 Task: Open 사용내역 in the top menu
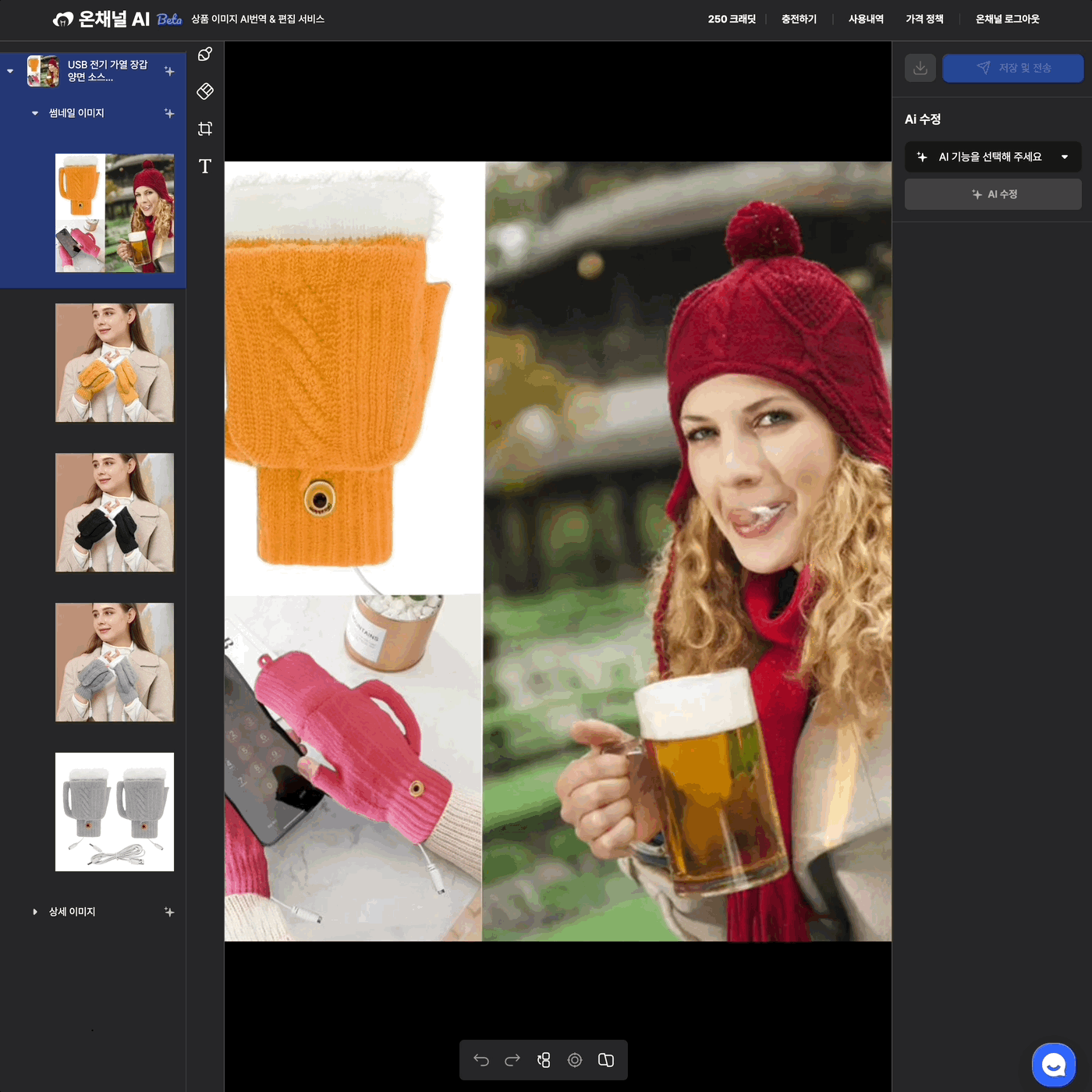866,19
